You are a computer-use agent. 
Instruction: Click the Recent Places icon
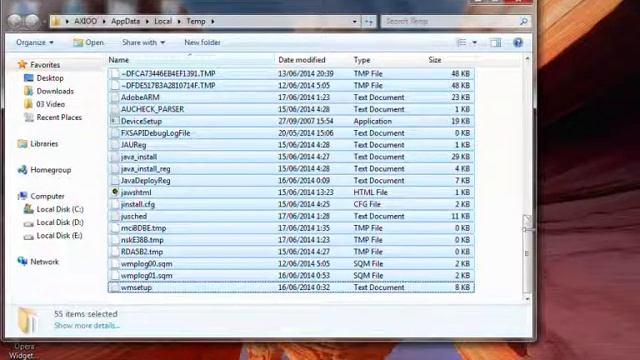tap(29, 117)
